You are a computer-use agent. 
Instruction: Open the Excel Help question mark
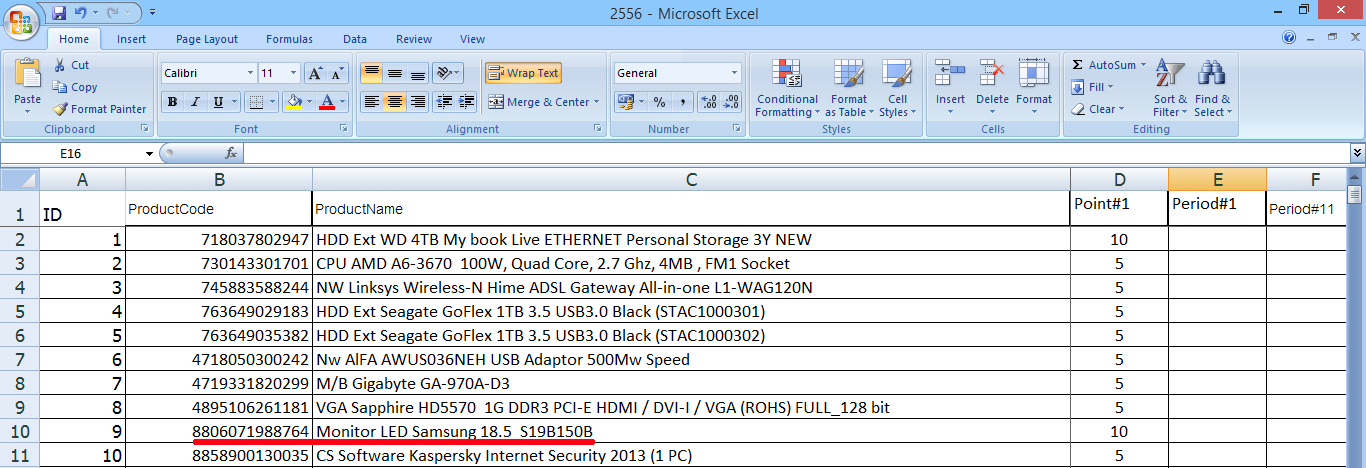1289,38
